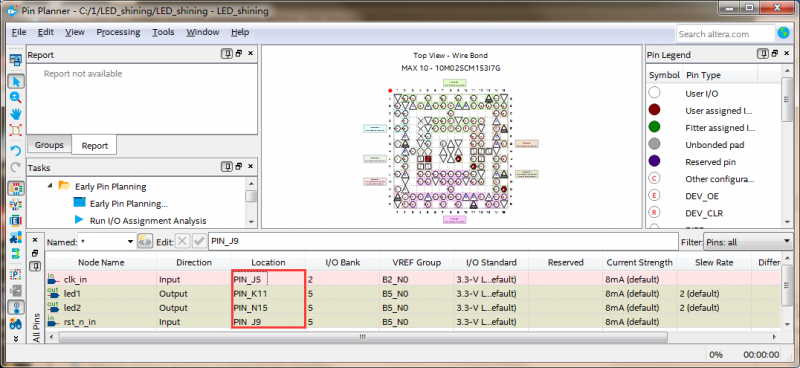
Task: Click the dark red User assigned swatch
Action: pyautogui.click(x=655, y=110)
